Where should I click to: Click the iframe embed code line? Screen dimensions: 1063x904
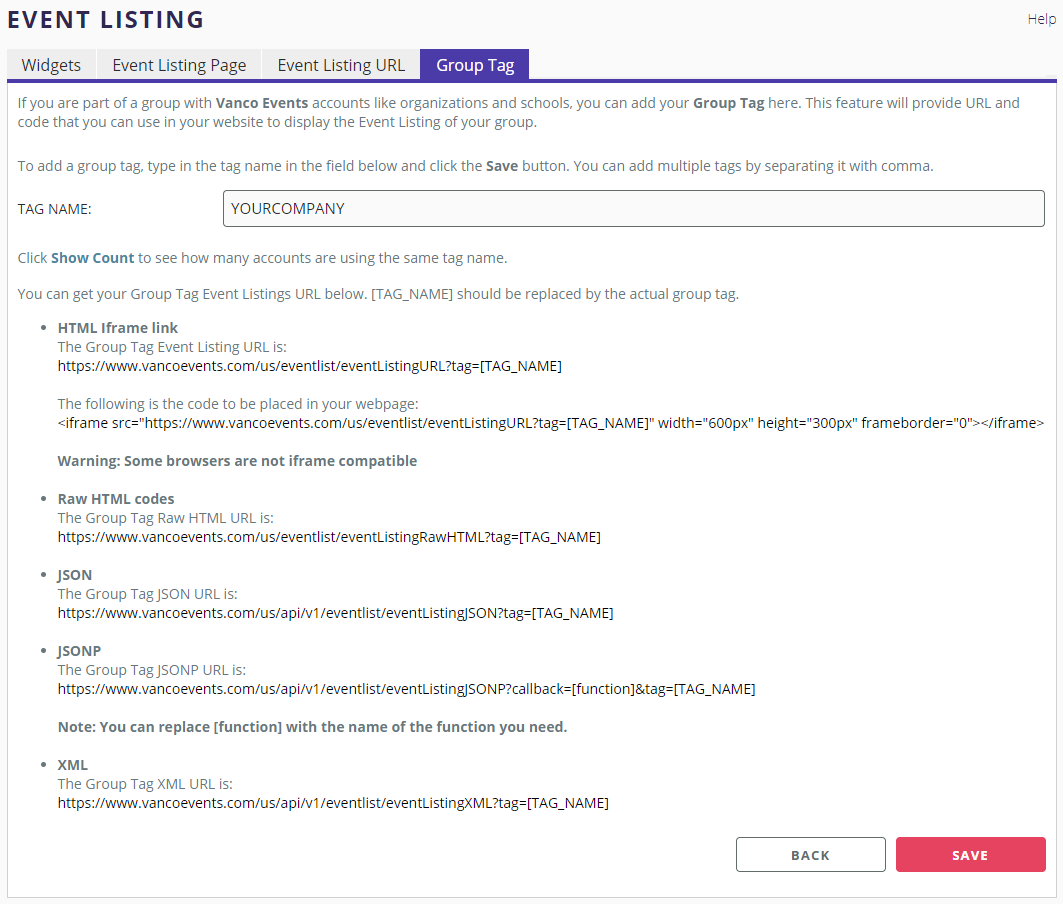pyautogui.click(x=550, y=423)
